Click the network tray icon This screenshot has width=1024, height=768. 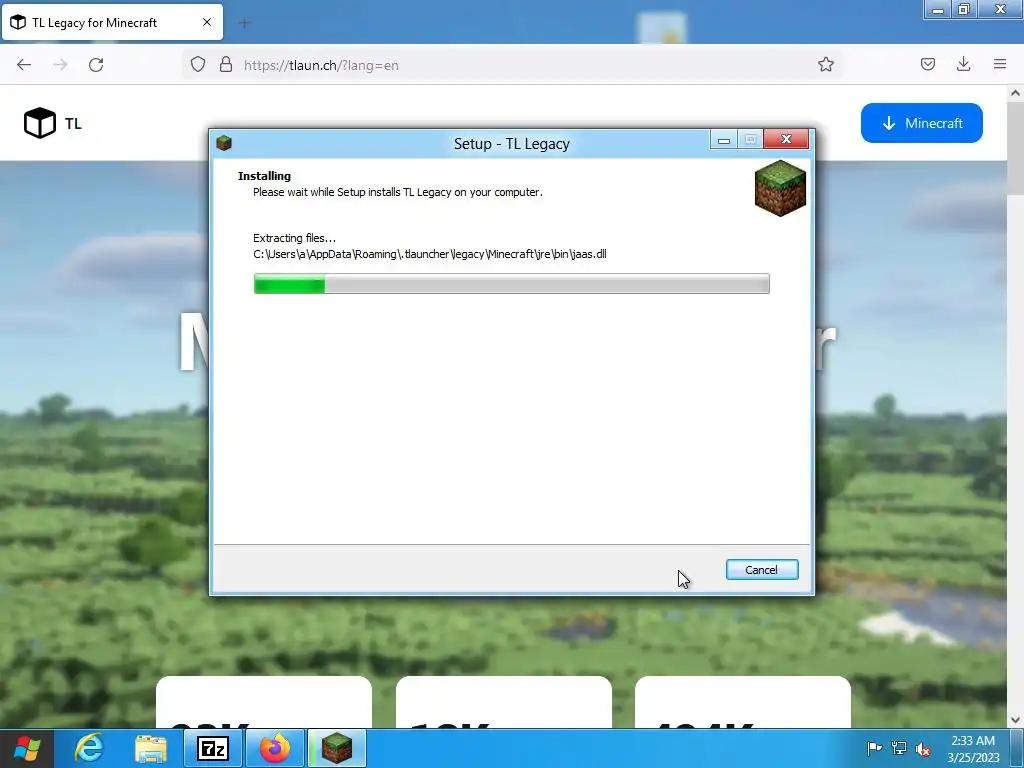click(x=899, y=748)
